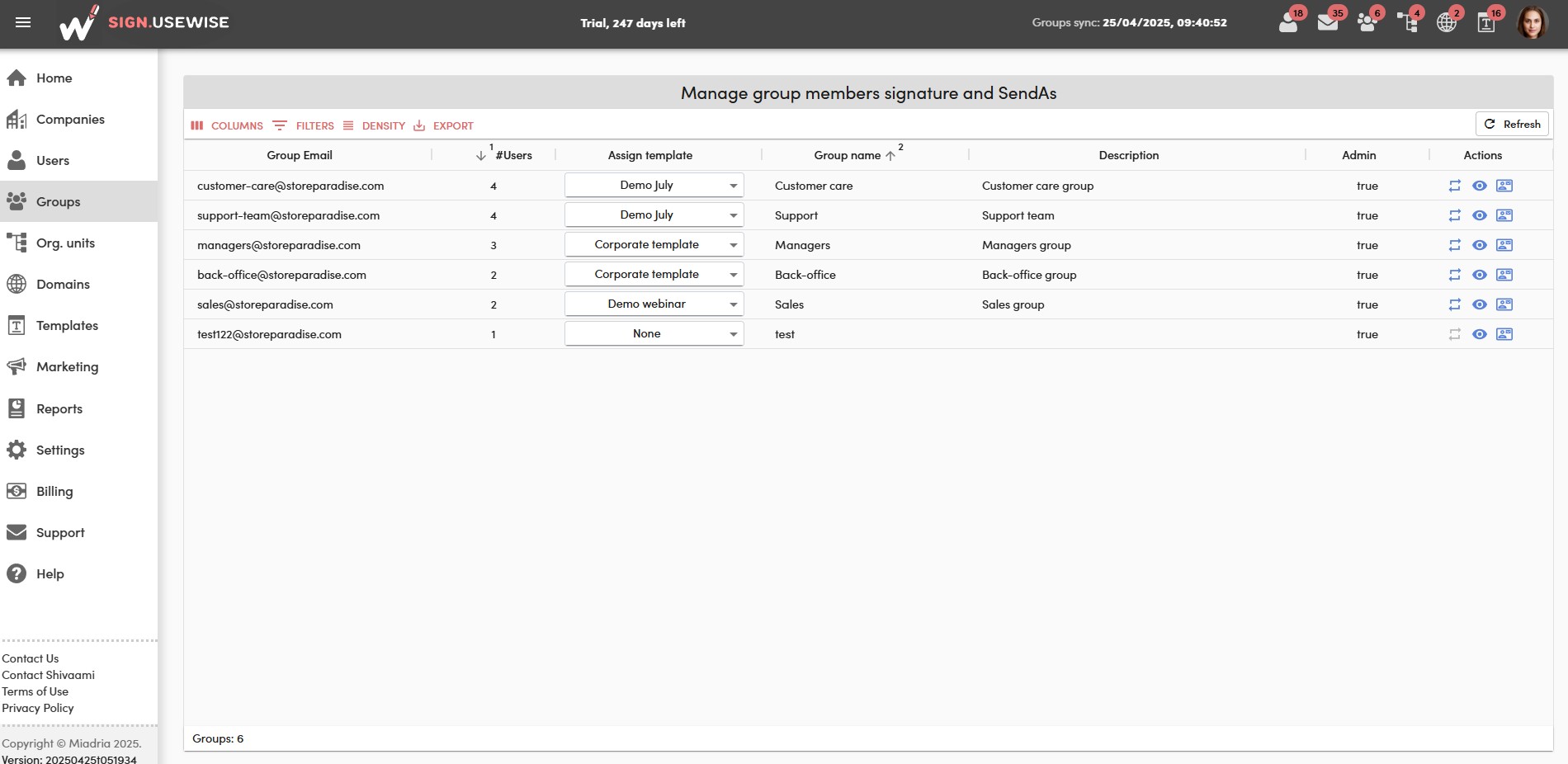View support-team group with eye icon
The width and height of the screenshot is (1568, 764).
click(1480, 215)
